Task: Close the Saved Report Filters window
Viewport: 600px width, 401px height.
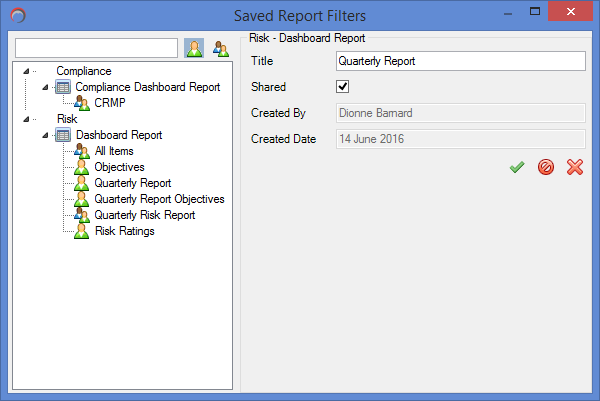Action: [x=571, y=11]
